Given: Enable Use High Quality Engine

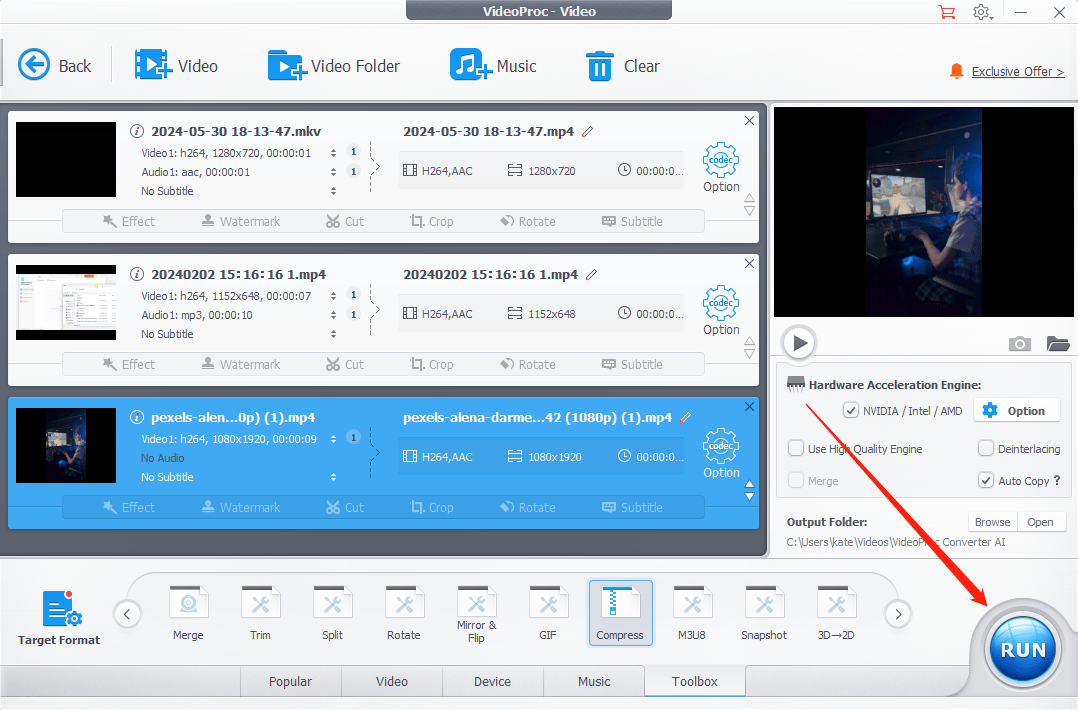Looking at the screenshot, I should point(796,449).
